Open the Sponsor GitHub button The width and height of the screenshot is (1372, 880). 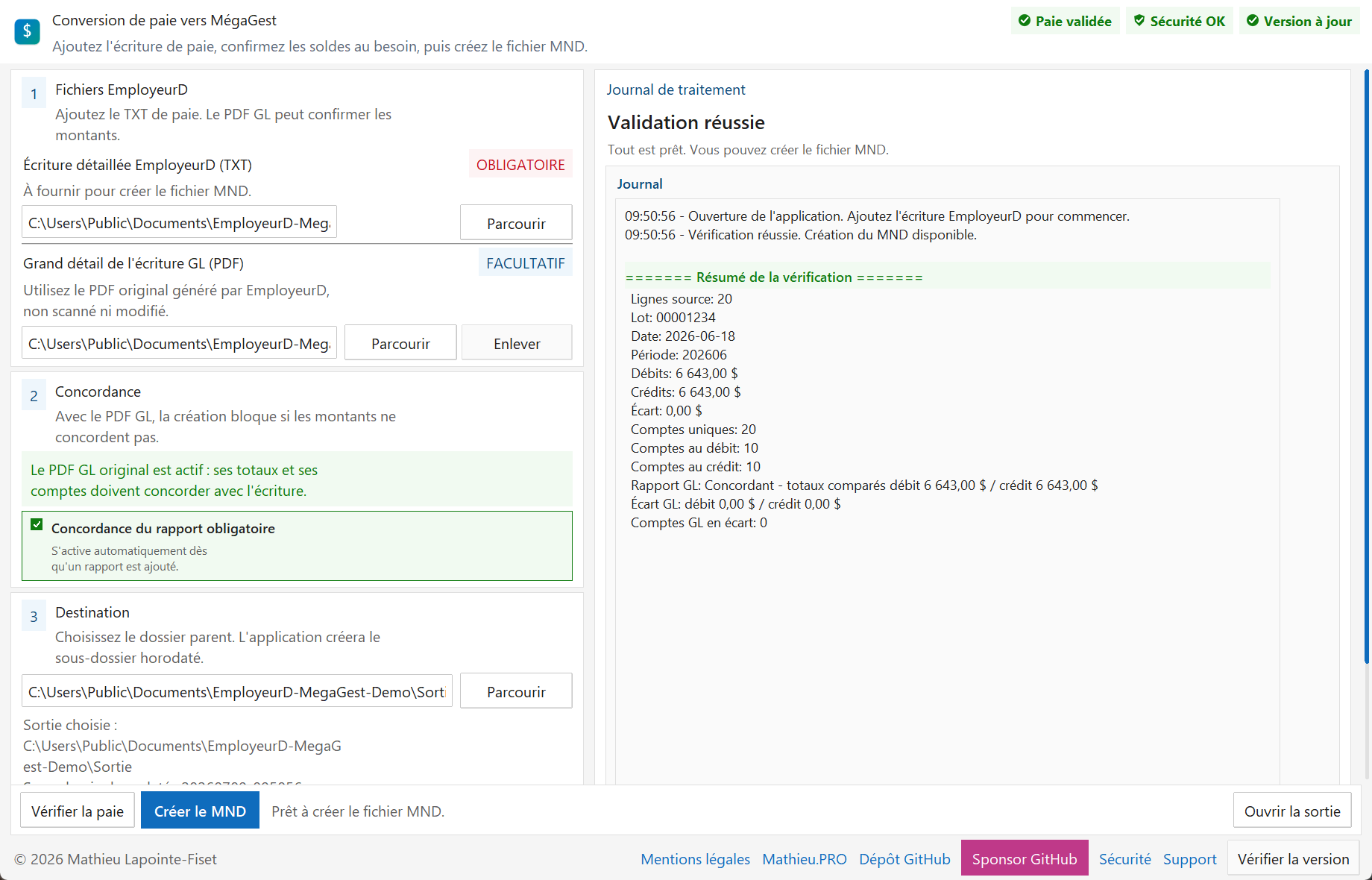click(x=1025, y=859)
